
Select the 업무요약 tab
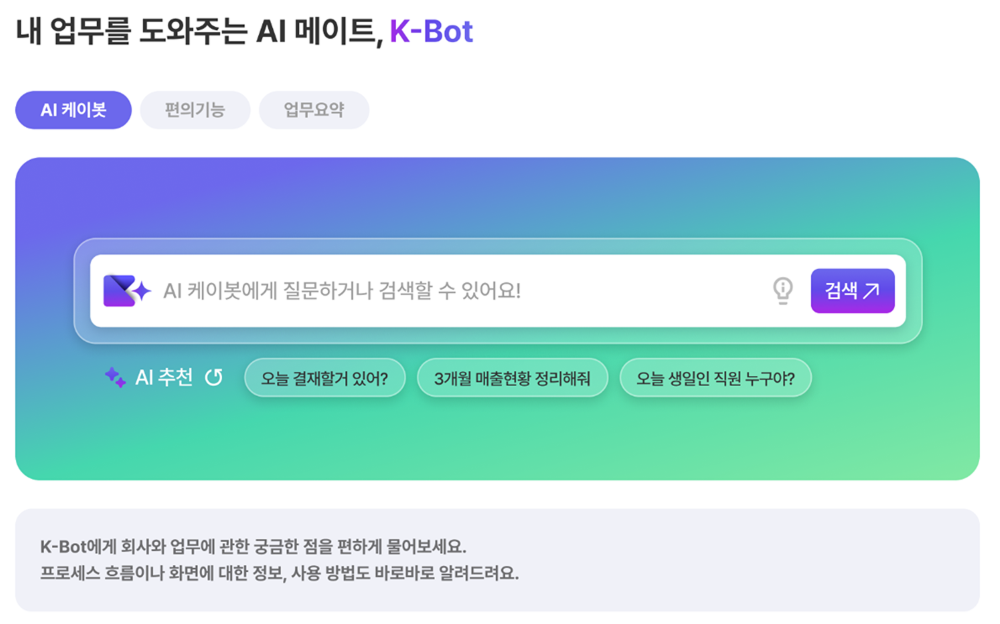tap(314, 110)
